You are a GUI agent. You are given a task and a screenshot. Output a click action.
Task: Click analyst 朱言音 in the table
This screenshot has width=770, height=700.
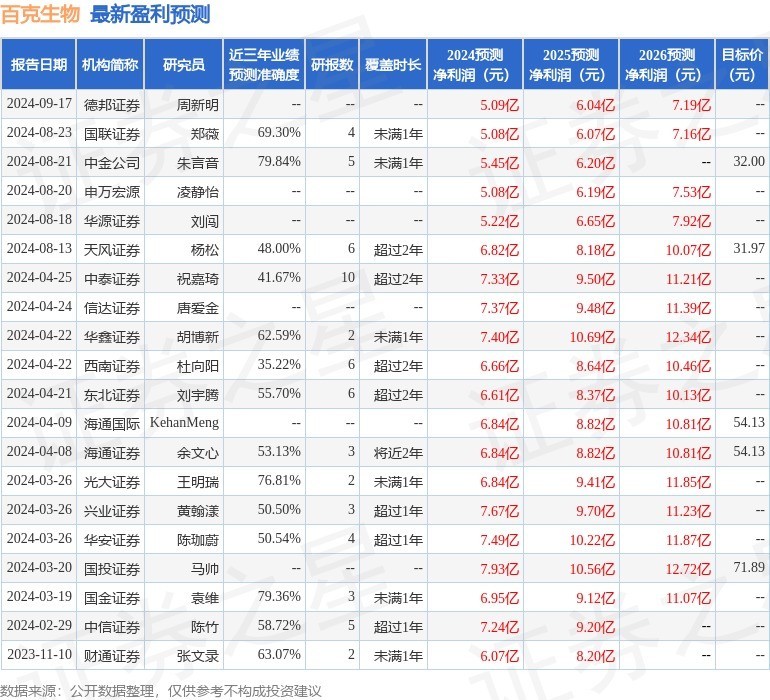pyautogui.click(x=197, y=162)
